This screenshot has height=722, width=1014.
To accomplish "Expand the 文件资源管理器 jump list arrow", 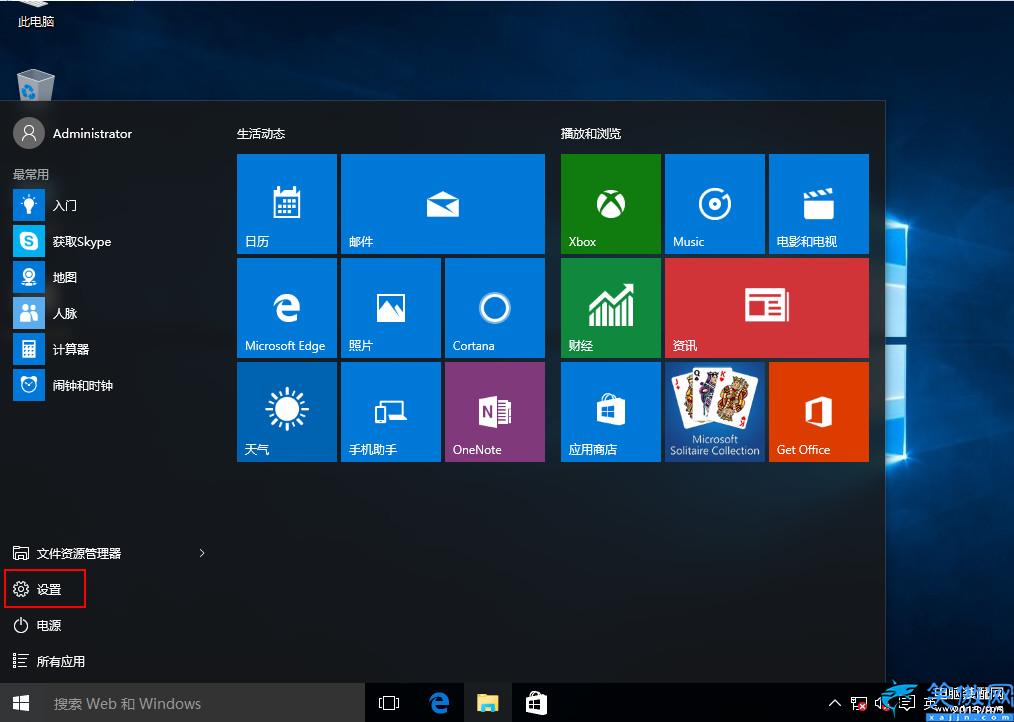I will [x=202, y=553].
